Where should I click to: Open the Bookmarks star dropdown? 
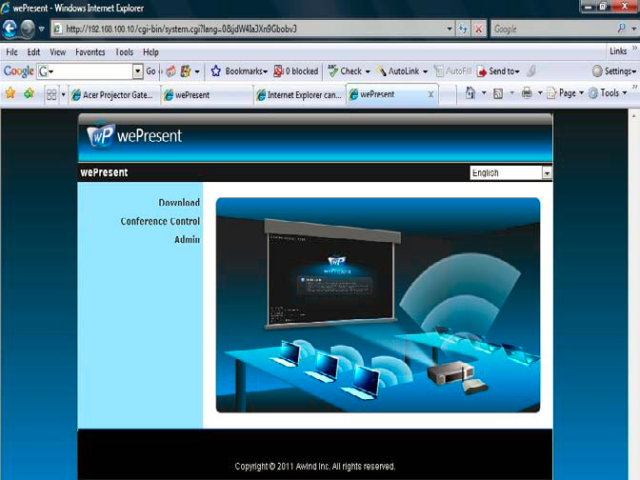tap(239, 71)
